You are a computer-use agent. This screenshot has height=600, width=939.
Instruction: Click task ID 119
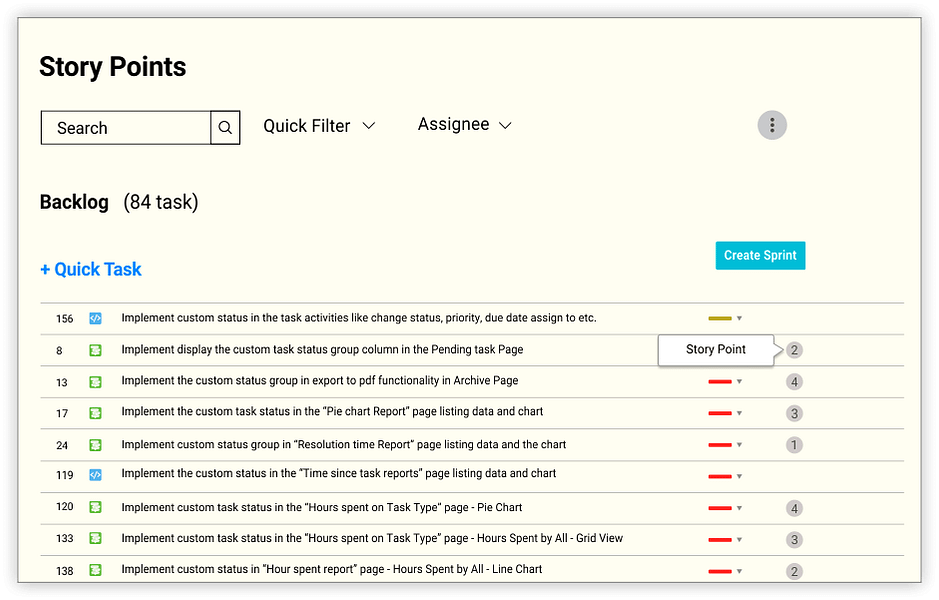pos(65,475)
